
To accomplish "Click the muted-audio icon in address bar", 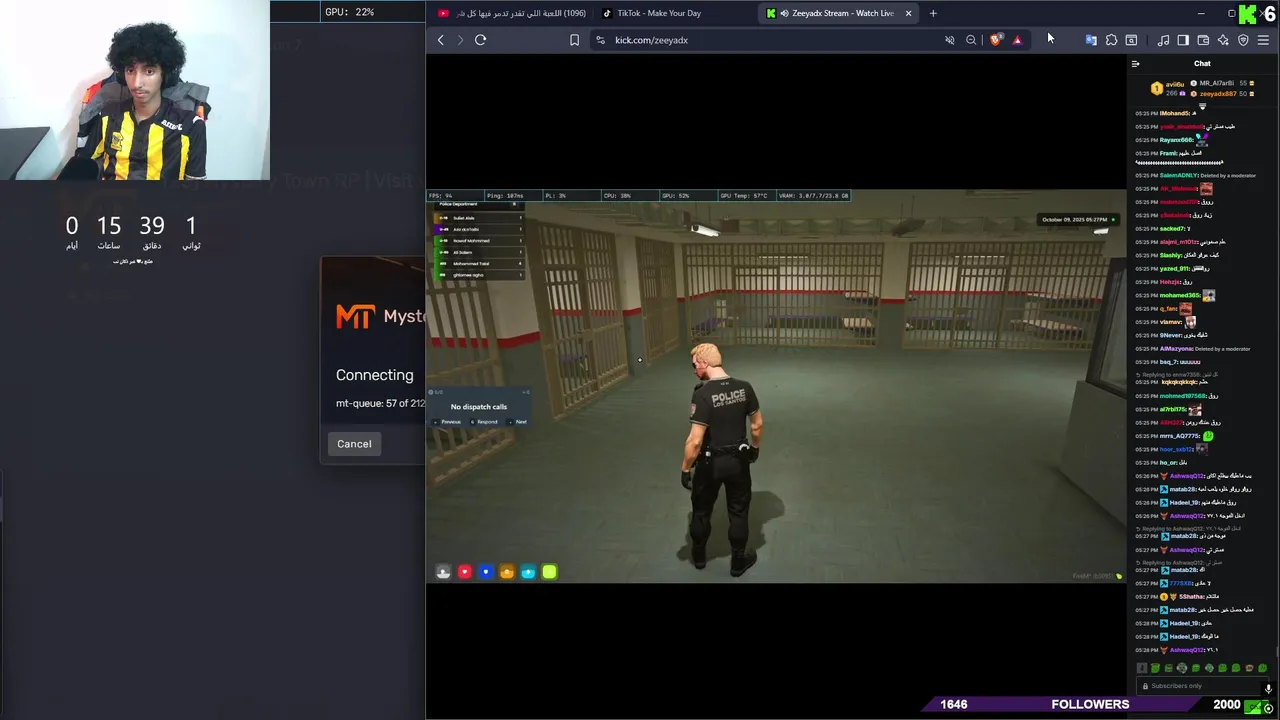I will click(950, 40).
